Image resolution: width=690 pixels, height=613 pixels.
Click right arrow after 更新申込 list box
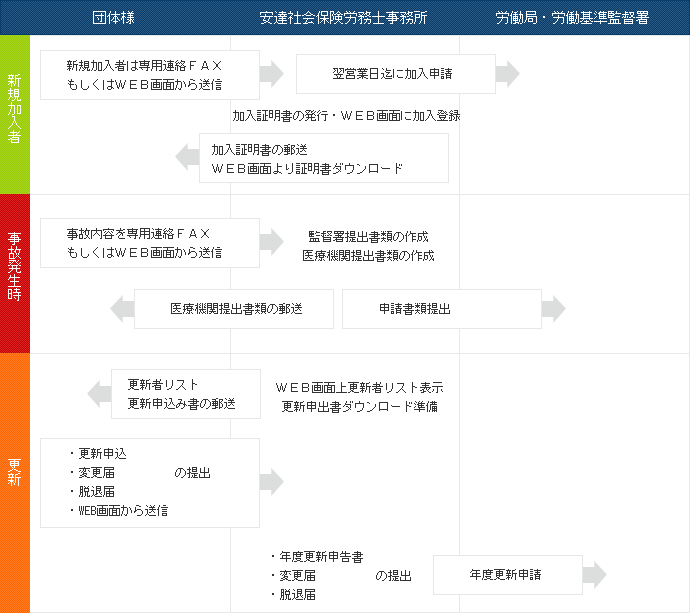(x=272, y=482)
